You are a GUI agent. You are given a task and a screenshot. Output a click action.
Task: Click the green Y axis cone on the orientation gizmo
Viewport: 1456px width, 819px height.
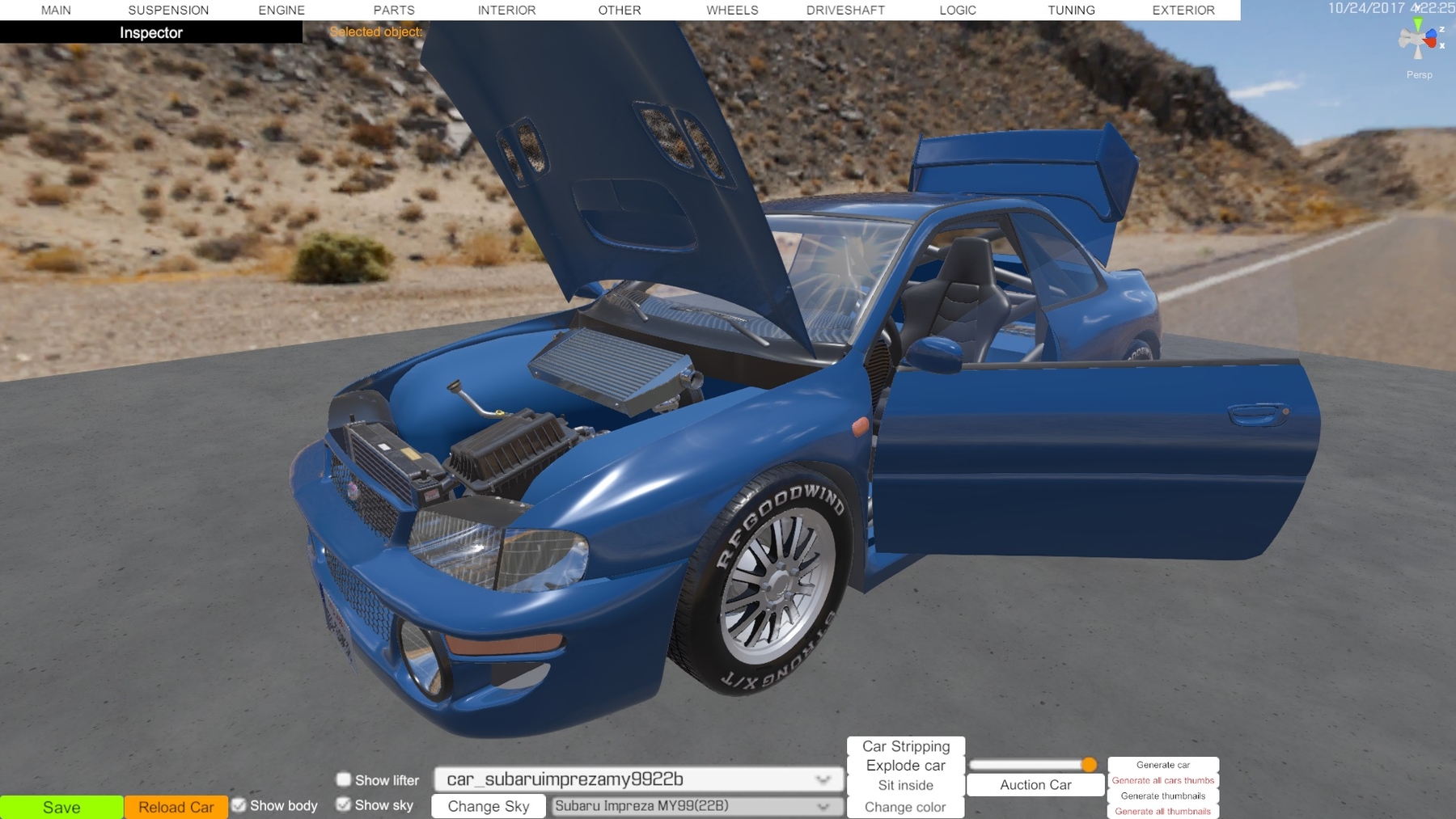click(x=1418, y=22)
